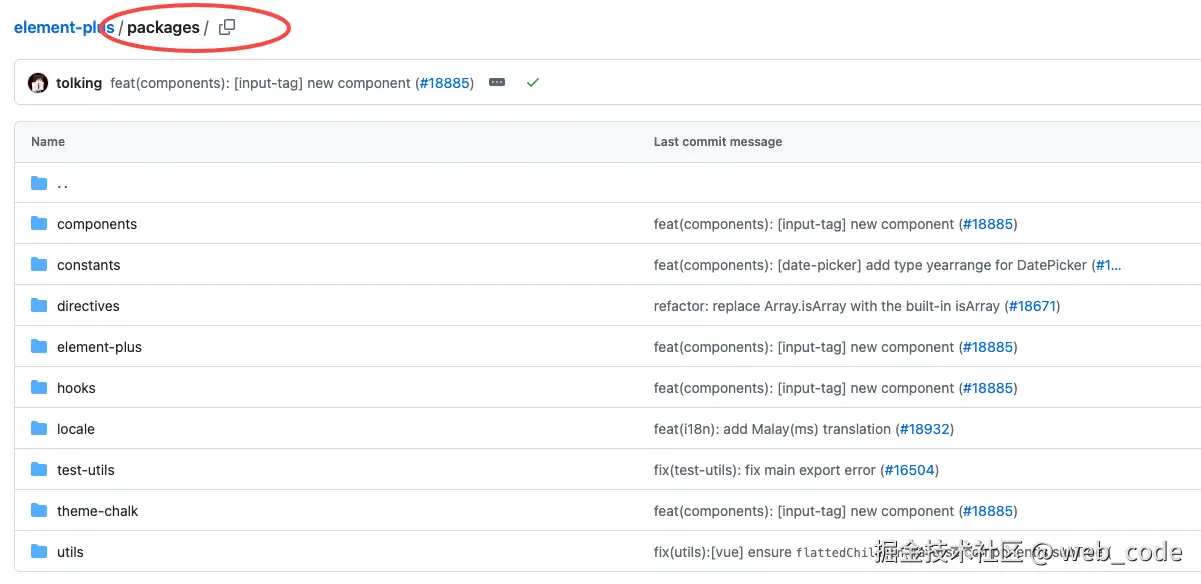Open the locale folder

tap(76, 429)
